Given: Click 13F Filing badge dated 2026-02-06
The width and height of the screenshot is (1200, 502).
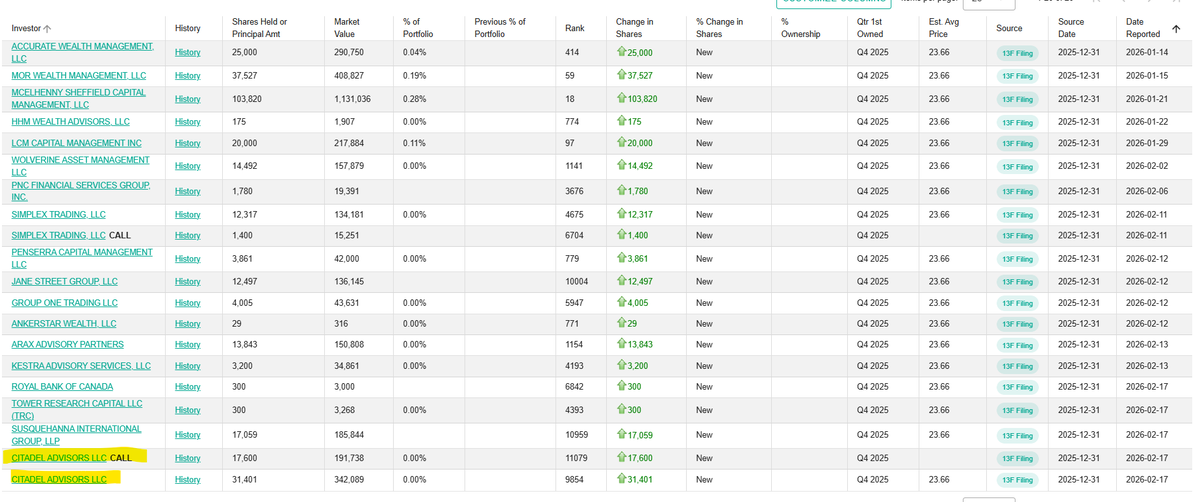Looking at the screenshot, I should click(1018, 192).
